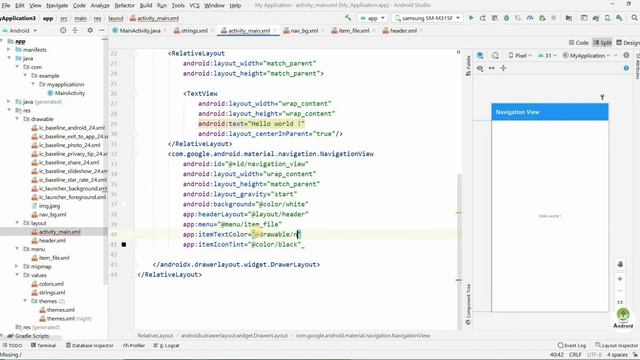Reset preview zoom to 1:1

[620, 302]
